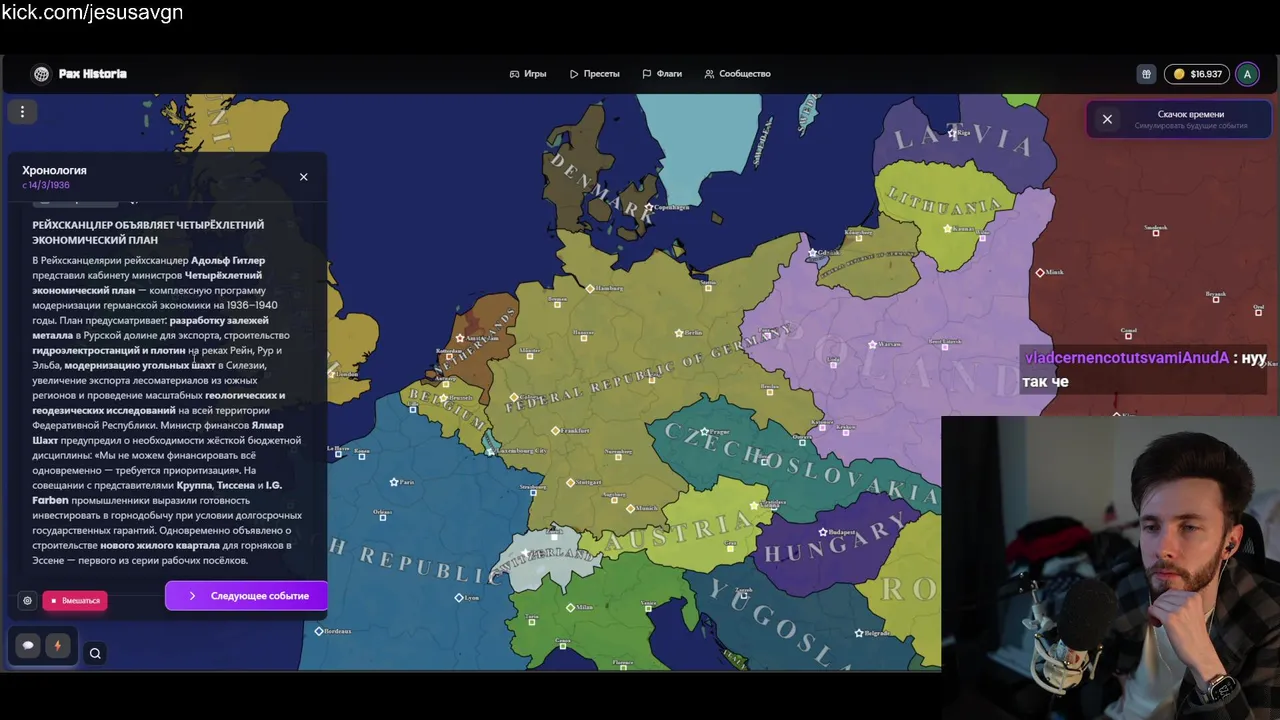
Task: Select the Warsaw capital star in Poland
Action: 872,344
